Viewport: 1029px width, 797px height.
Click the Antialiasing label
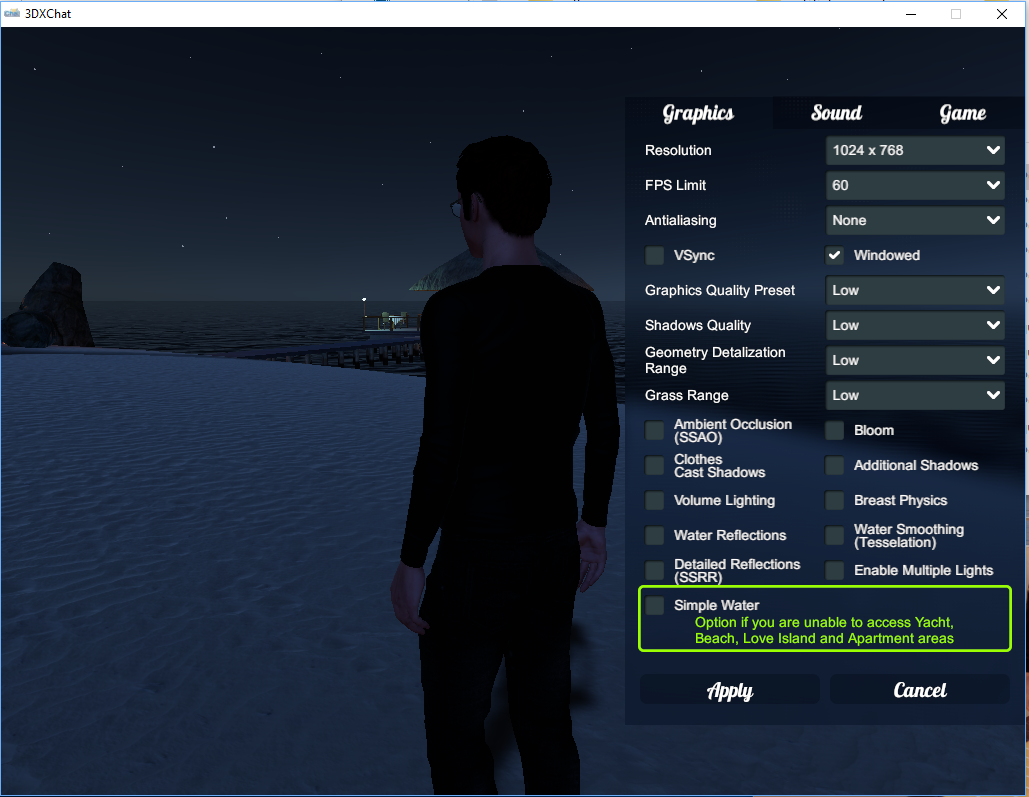(681, 221)
